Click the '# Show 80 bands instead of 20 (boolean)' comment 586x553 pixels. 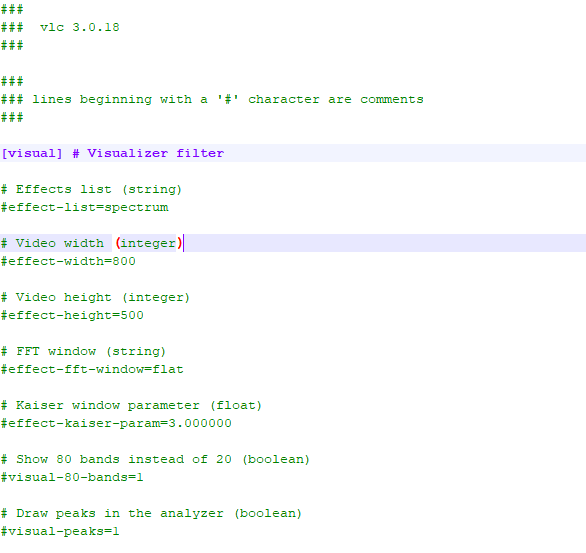coord(155,459)
